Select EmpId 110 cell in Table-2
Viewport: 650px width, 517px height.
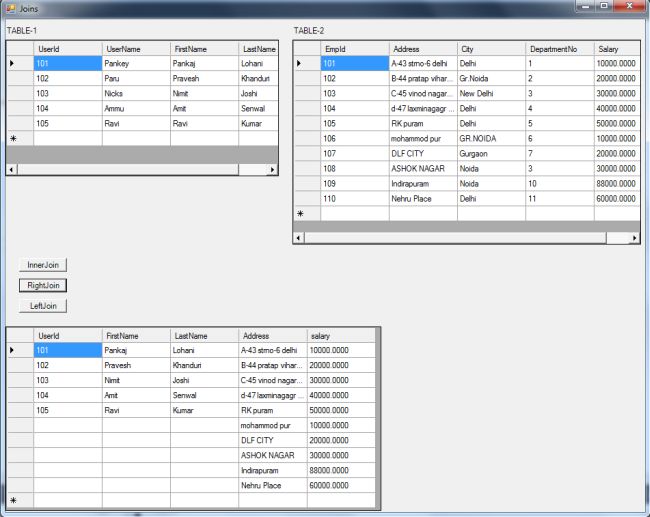tap(355, 199)
